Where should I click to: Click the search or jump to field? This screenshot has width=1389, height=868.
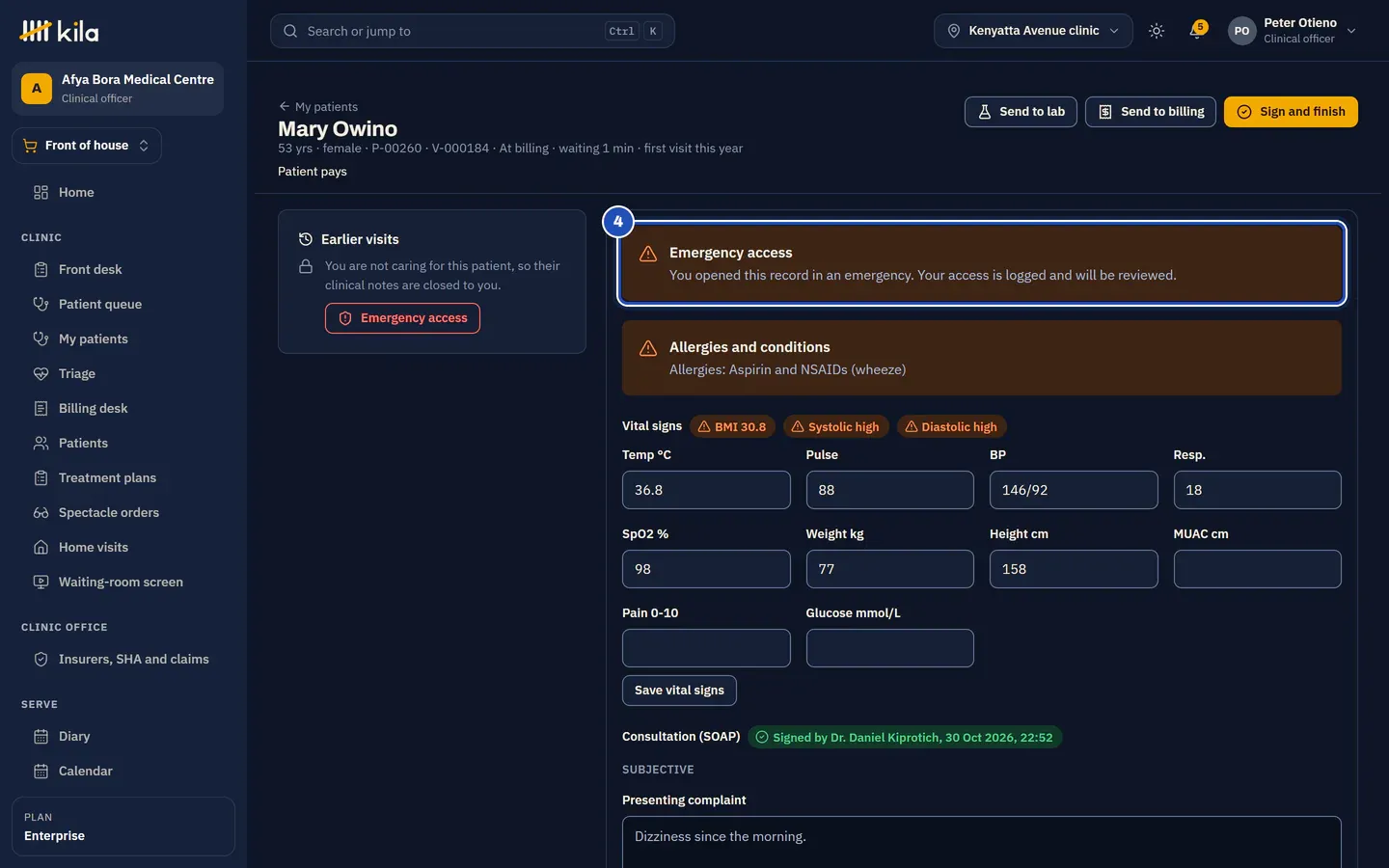click(x=473, y=31)
